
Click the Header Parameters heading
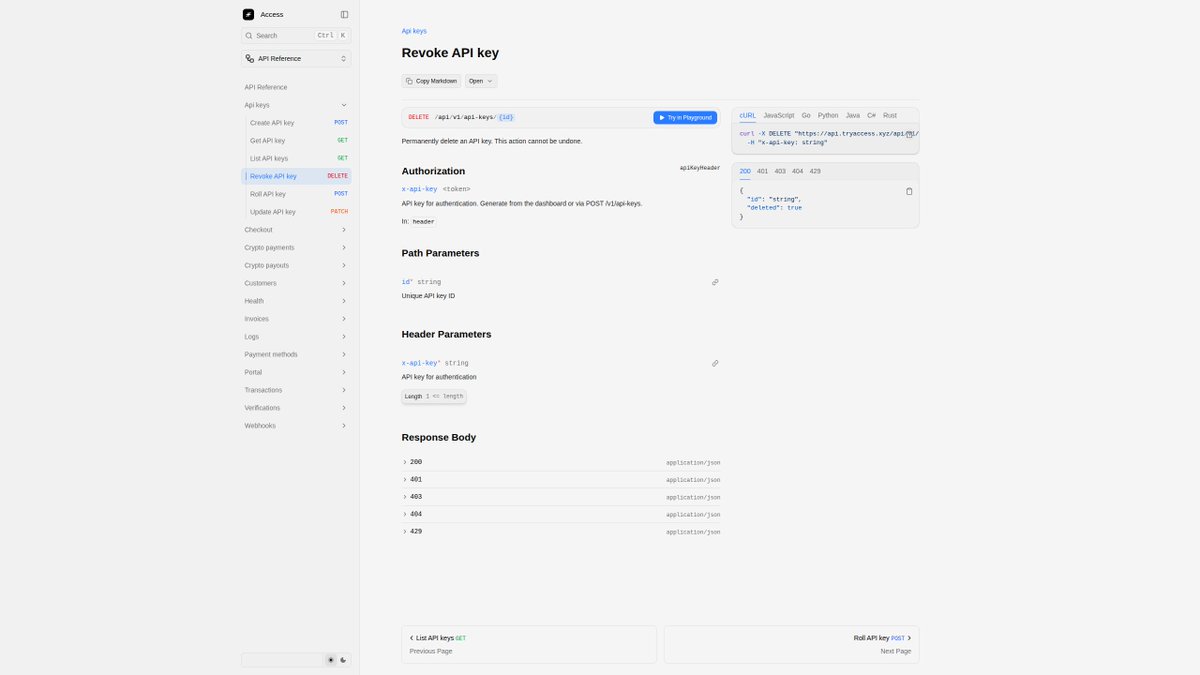coord(446,334)
